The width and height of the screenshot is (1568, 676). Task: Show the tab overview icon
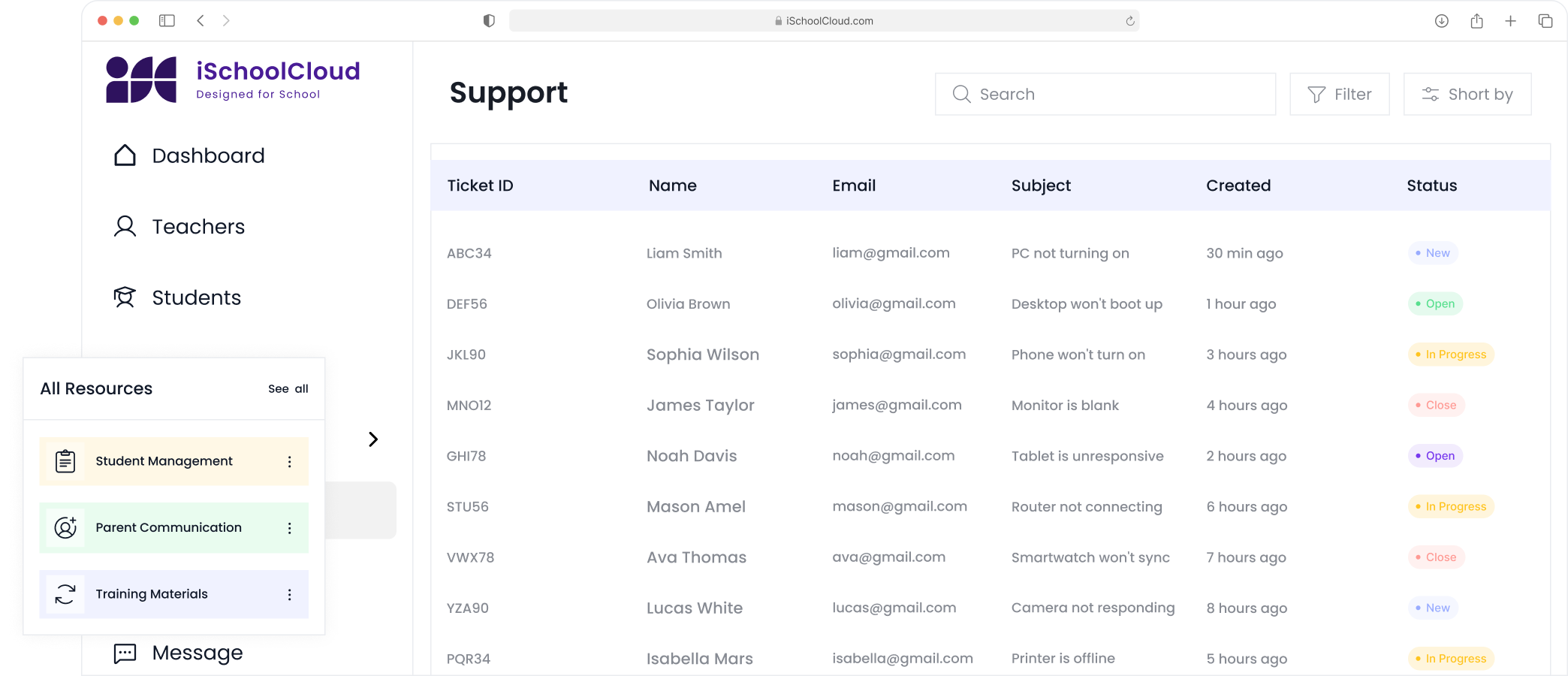(x=1545, y=21)
